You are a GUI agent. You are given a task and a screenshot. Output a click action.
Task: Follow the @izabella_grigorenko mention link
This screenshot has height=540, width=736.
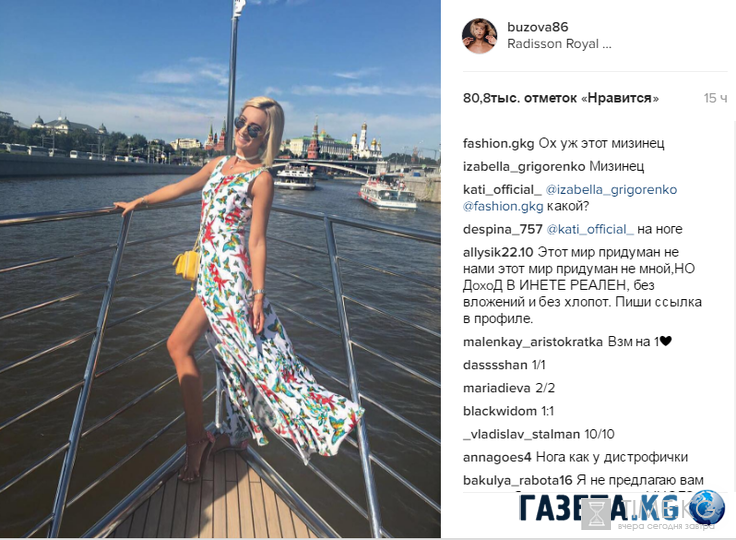[611, 189]
